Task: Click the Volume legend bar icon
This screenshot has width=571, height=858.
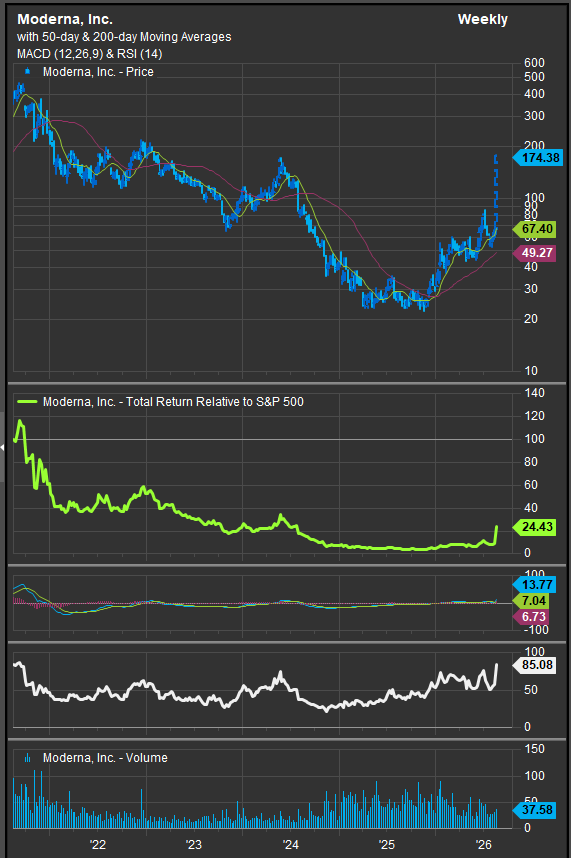Action: click(x=27, y=758)
